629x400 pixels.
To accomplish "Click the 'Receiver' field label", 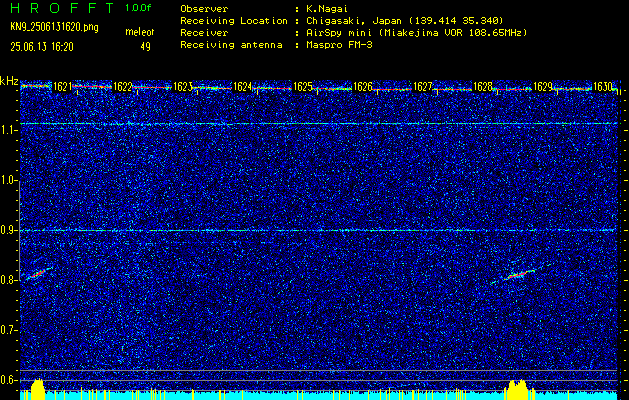I will (x=204, y=32).
